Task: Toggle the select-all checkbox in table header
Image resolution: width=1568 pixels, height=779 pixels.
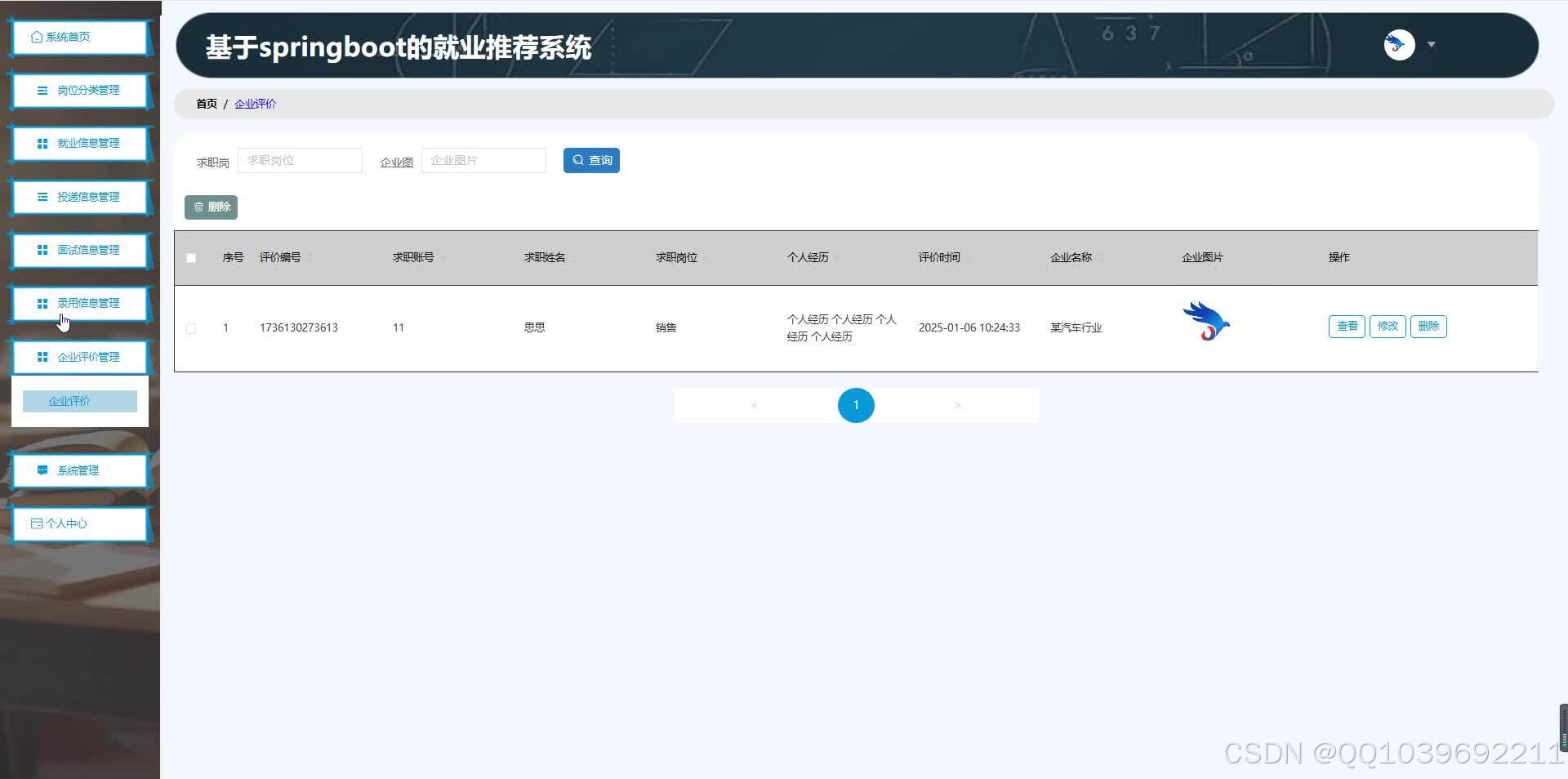Action: (x=191, y=257)
